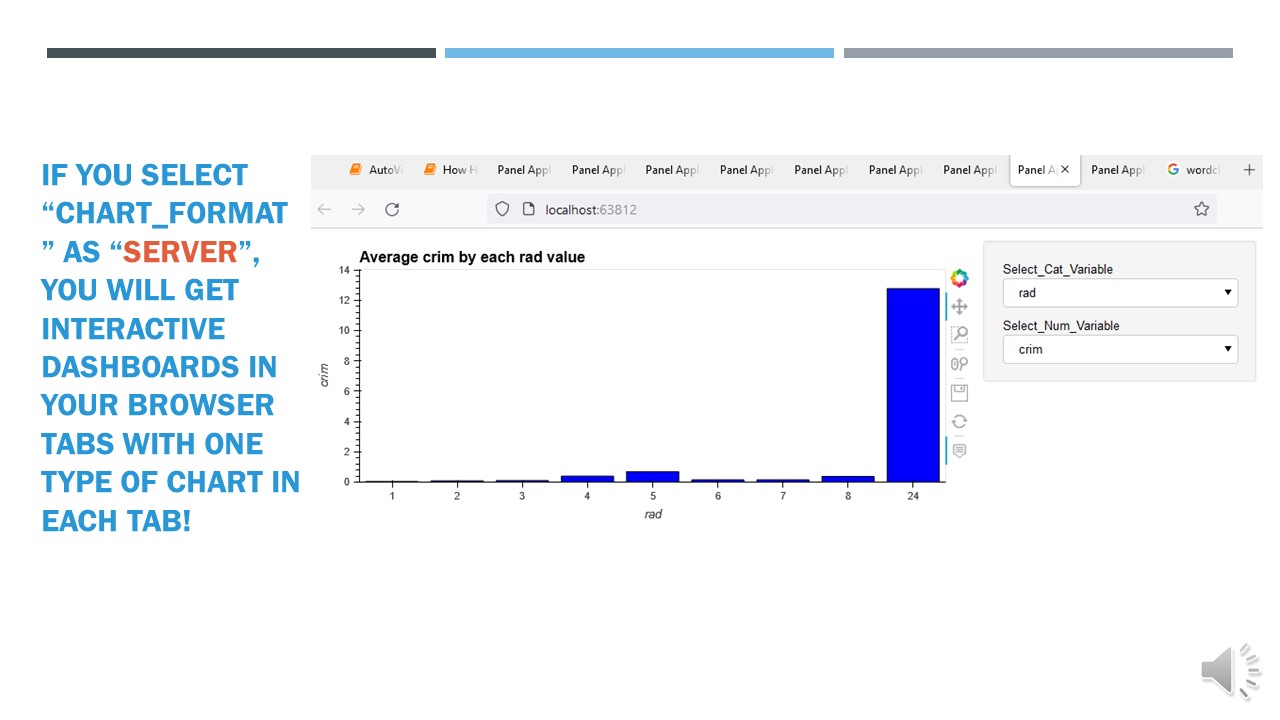The width and height of the screenshot is (1280, 720).
Task: Save the chart with Save tool
Action: 959,392
